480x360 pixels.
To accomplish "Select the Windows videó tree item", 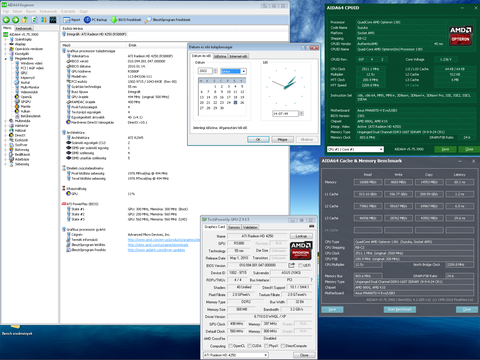I will [x=29, y=63].
